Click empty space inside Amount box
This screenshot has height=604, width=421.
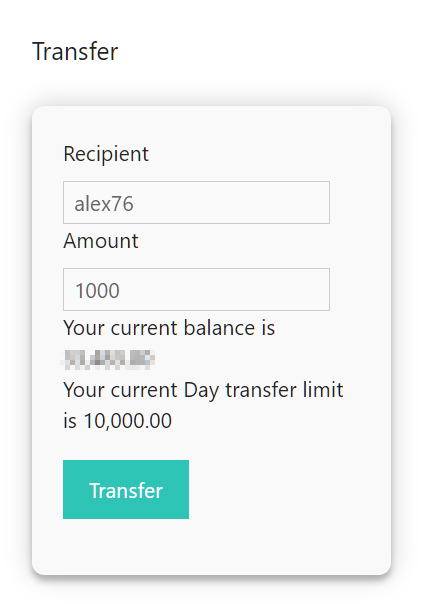[x=231, y=290]
